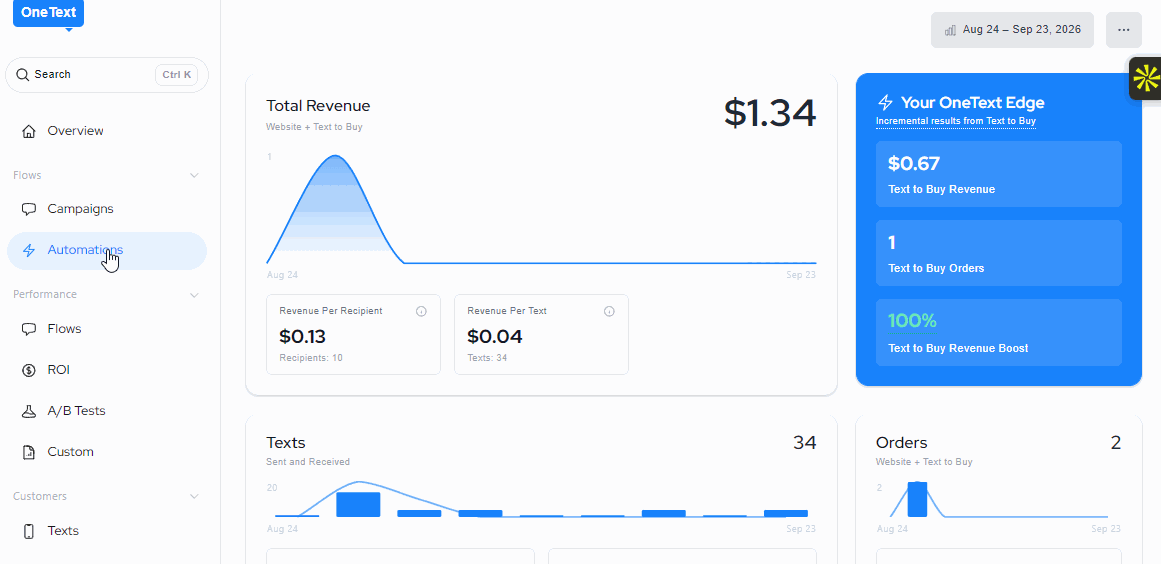
Task: Click the A/B Tests flask icon
Action: (x=29, y=411)
